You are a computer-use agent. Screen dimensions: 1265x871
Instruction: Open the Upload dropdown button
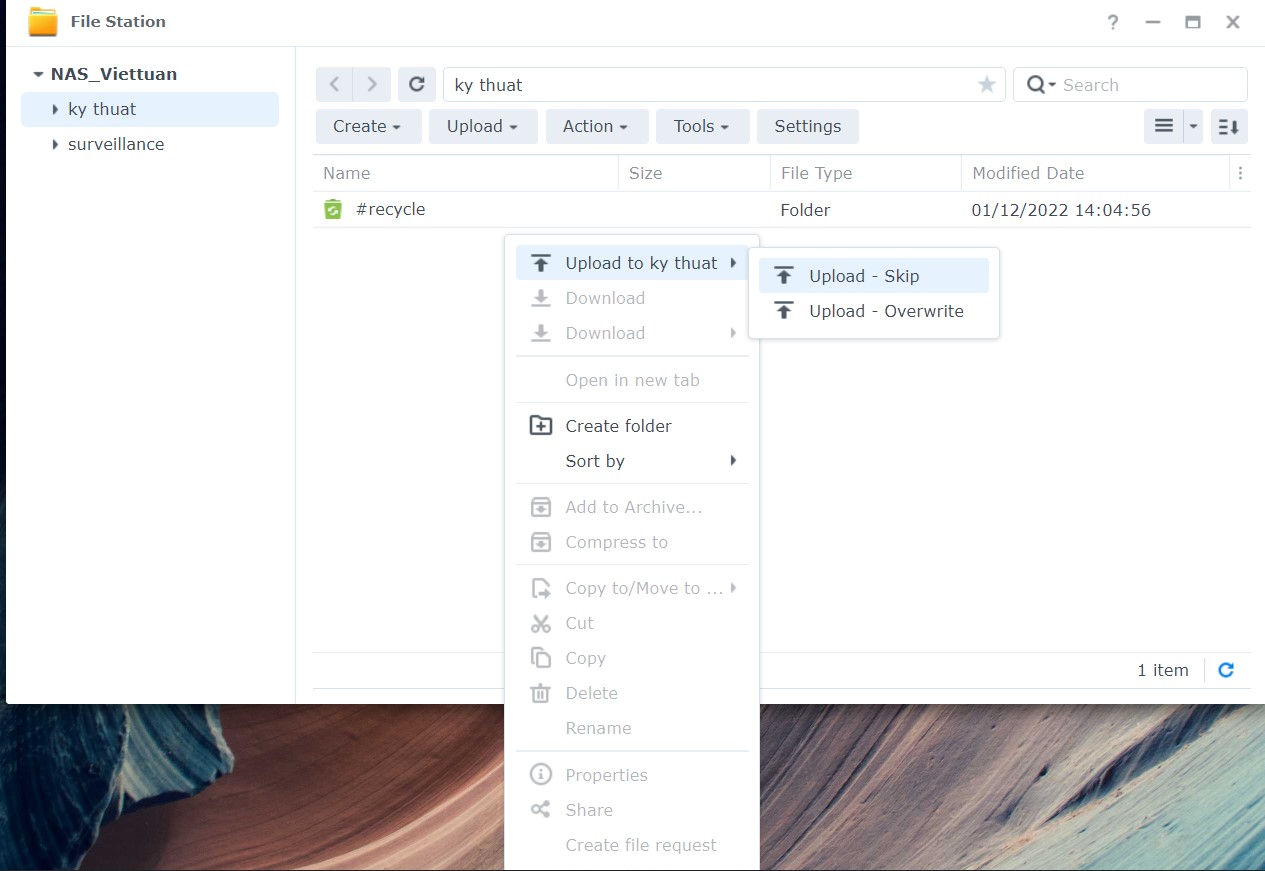coord(483,126)
